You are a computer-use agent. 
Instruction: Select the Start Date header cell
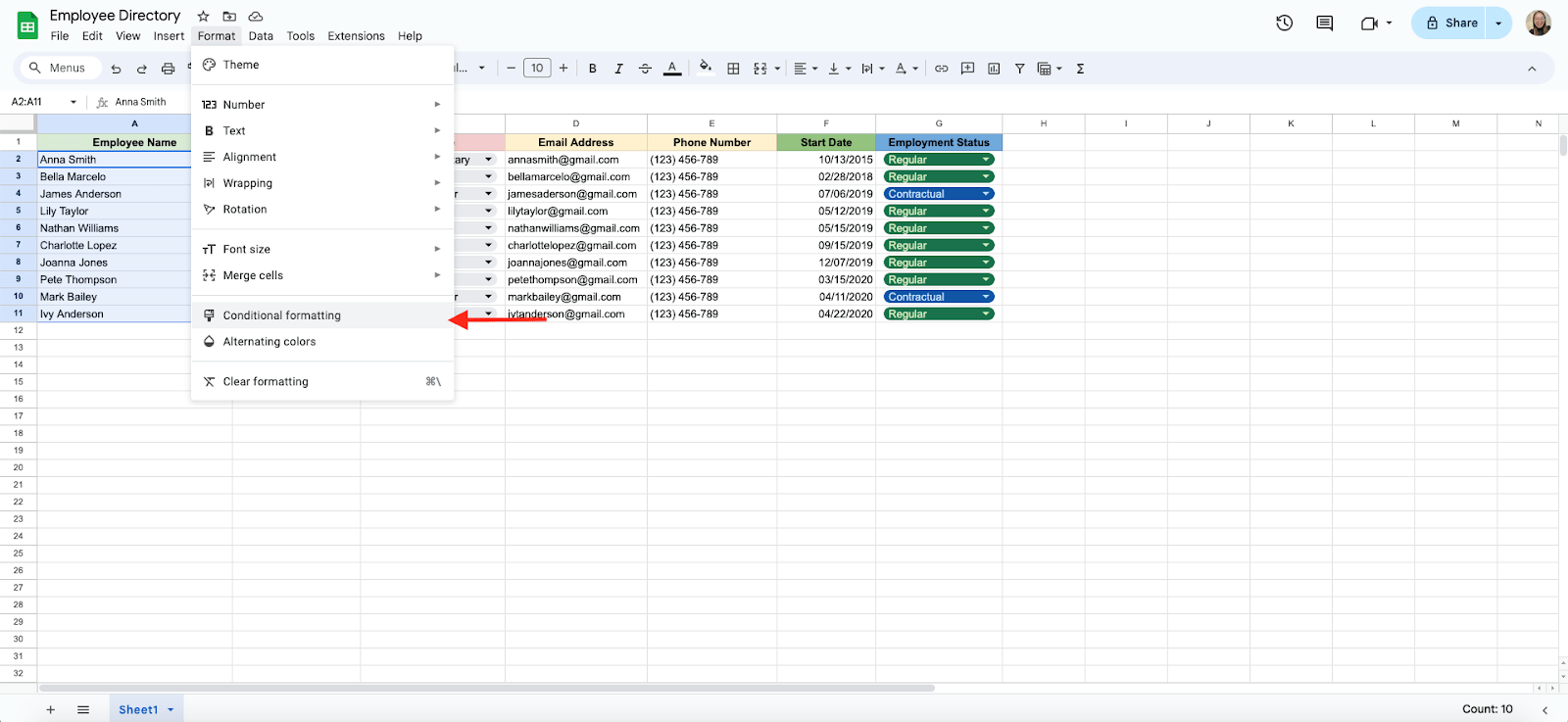tap(826, 142)
